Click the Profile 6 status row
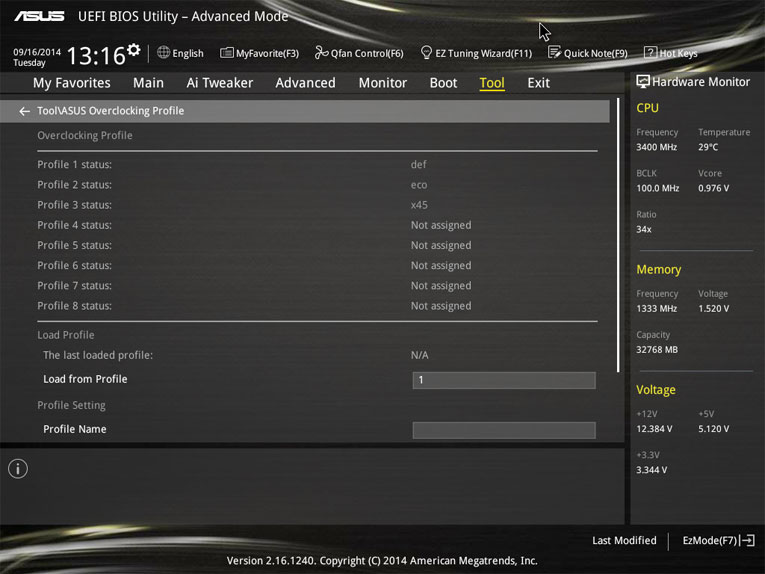The height and width of the screenshot is (574, 765). pyautogui.click(x=317, y=265)
